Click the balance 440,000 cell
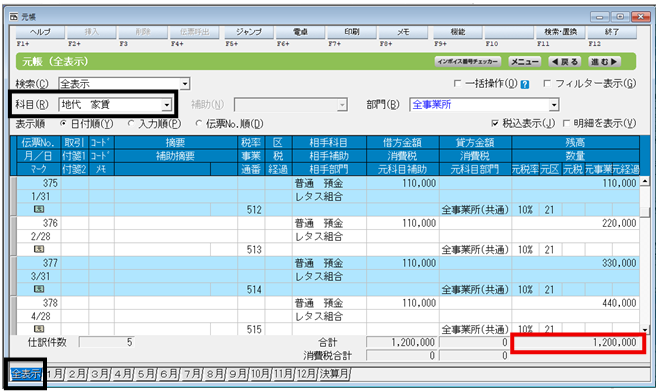This screenshot has height=391, width=657. pos(576,303)
